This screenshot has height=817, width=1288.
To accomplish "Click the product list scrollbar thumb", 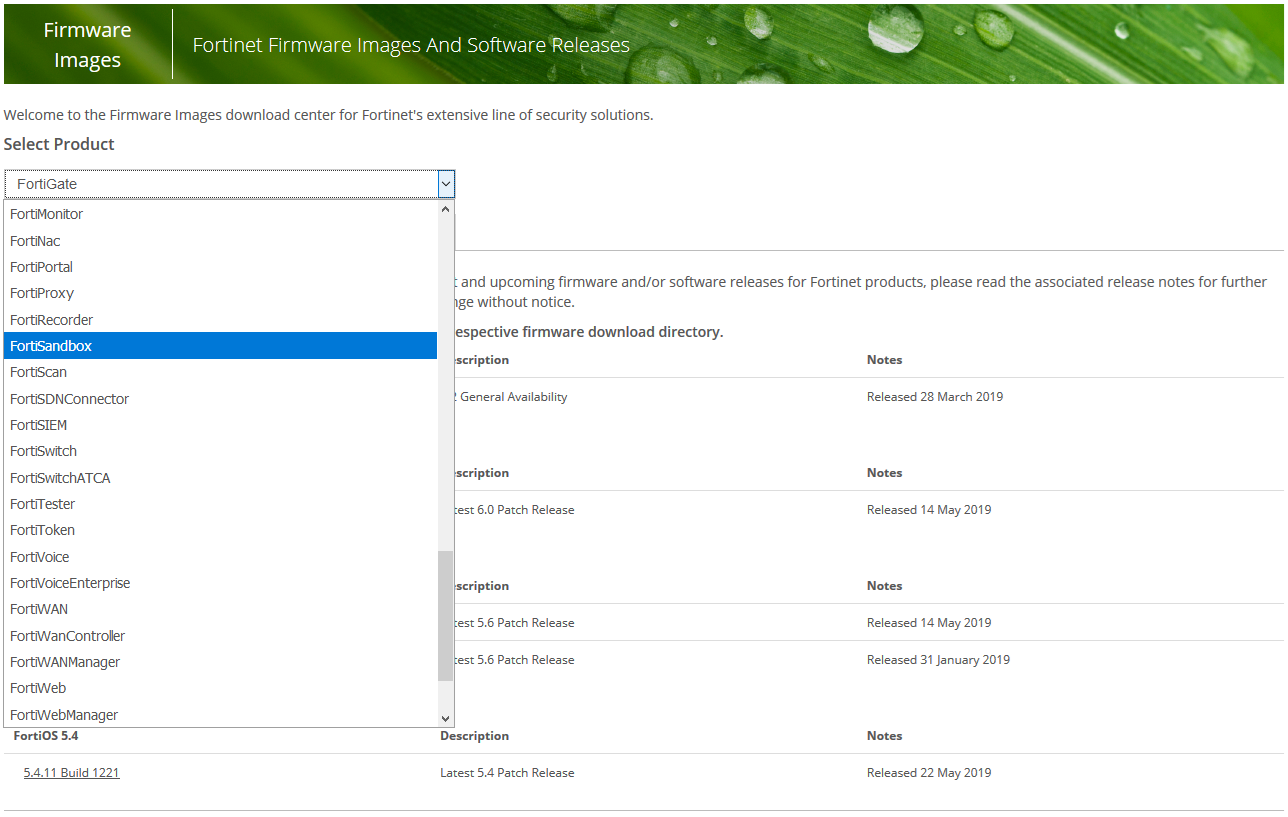I will click(446, 615).
